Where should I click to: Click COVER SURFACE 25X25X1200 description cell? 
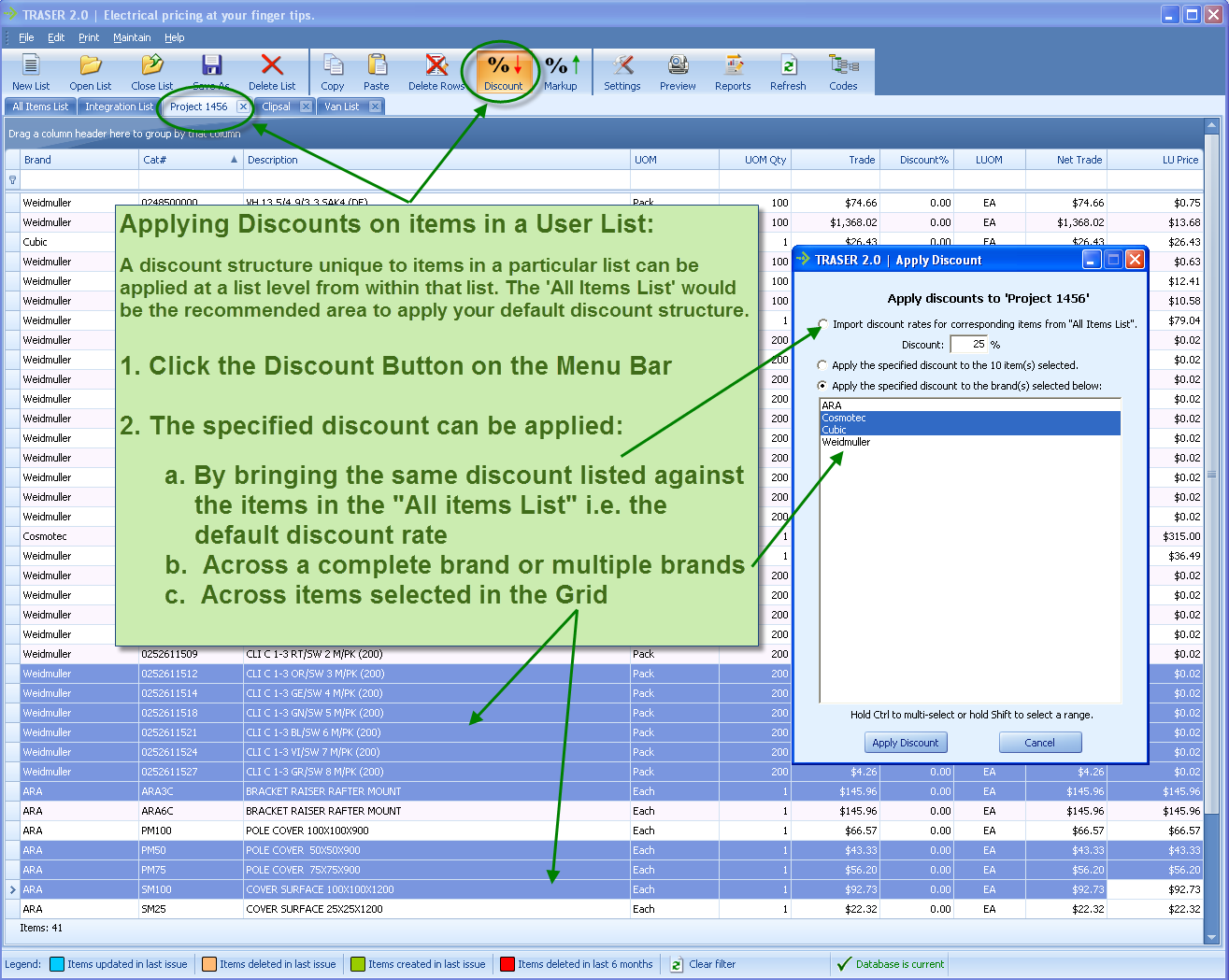[436, 909]
